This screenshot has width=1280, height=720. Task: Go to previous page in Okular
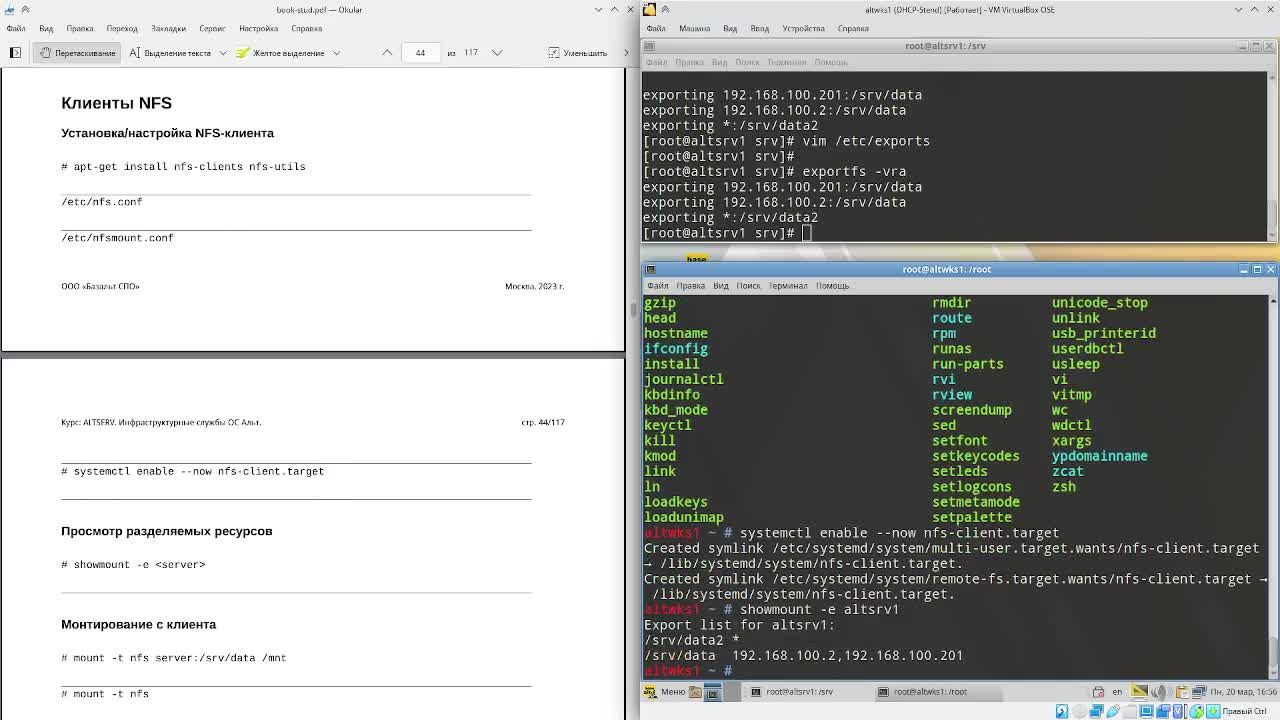[387, 52]
